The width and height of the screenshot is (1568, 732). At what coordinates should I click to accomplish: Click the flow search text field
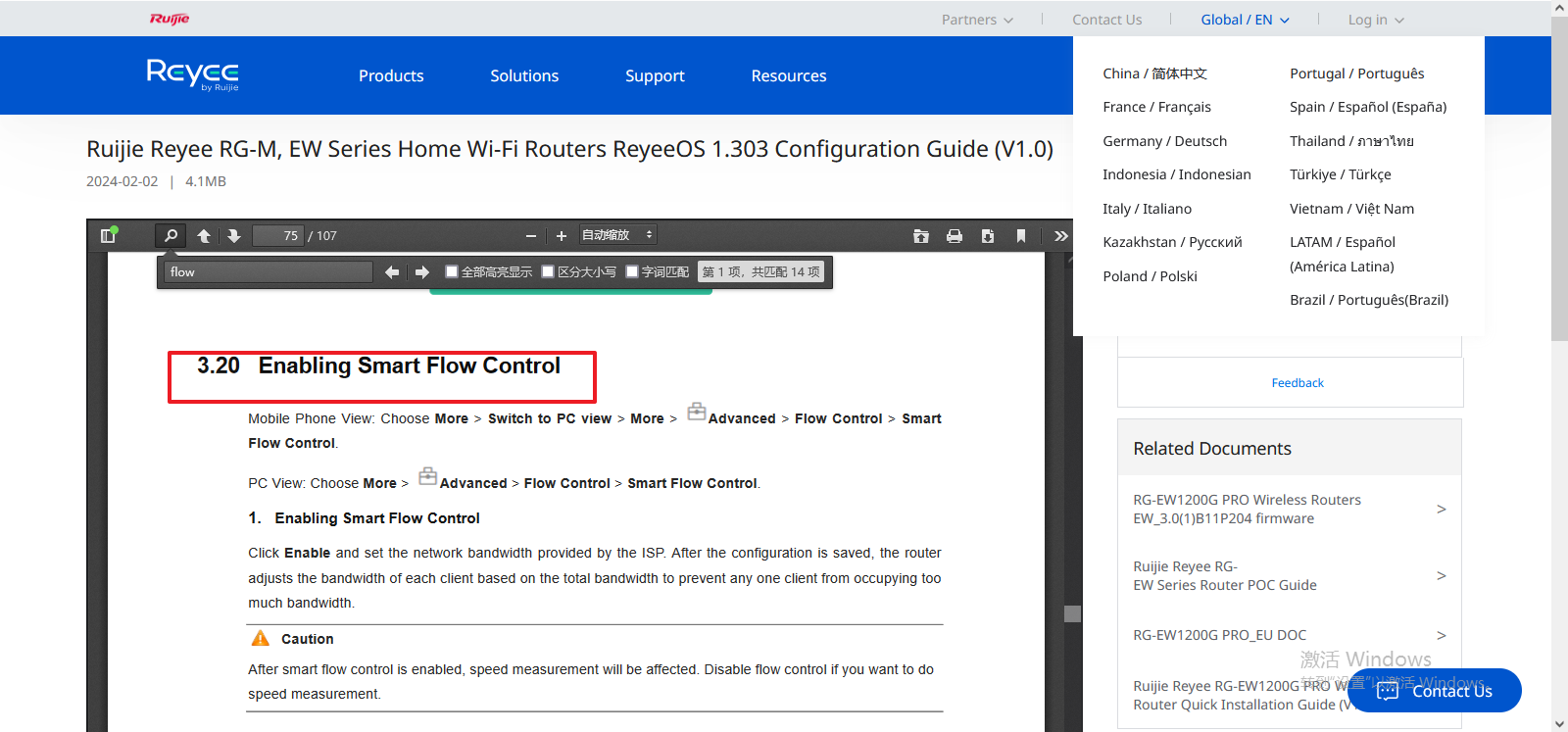point(269,272)
